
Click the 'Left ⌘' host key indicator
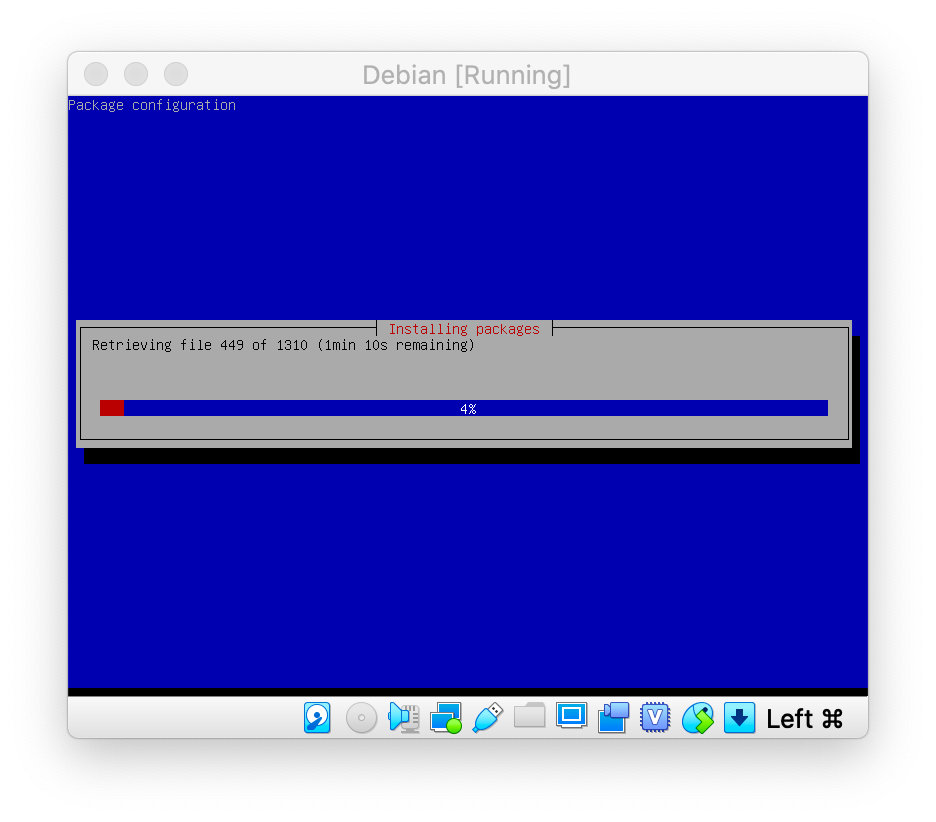tap(804, 719)
